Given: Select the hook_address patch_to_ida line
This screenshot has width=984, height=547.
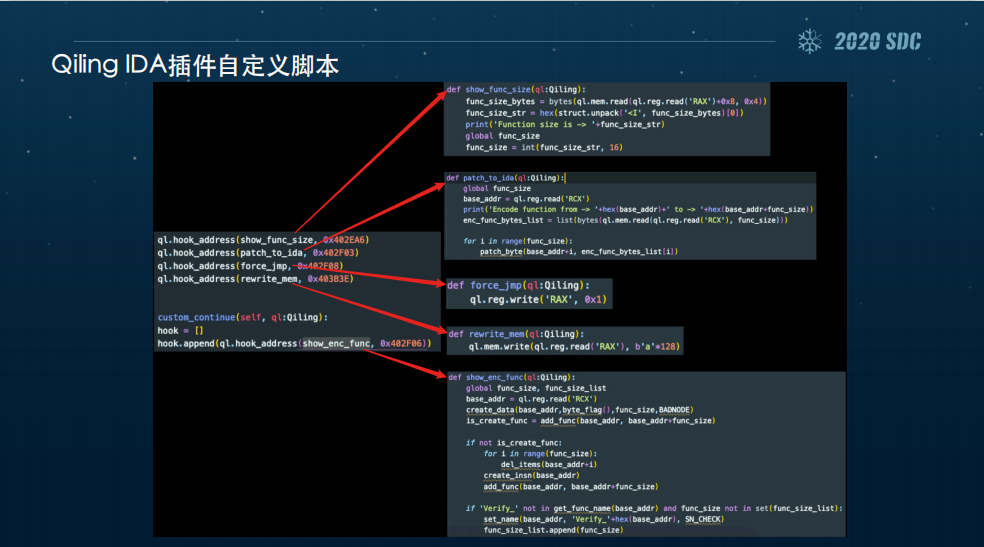Looking at the screenshot, I should tap(257, 253).
